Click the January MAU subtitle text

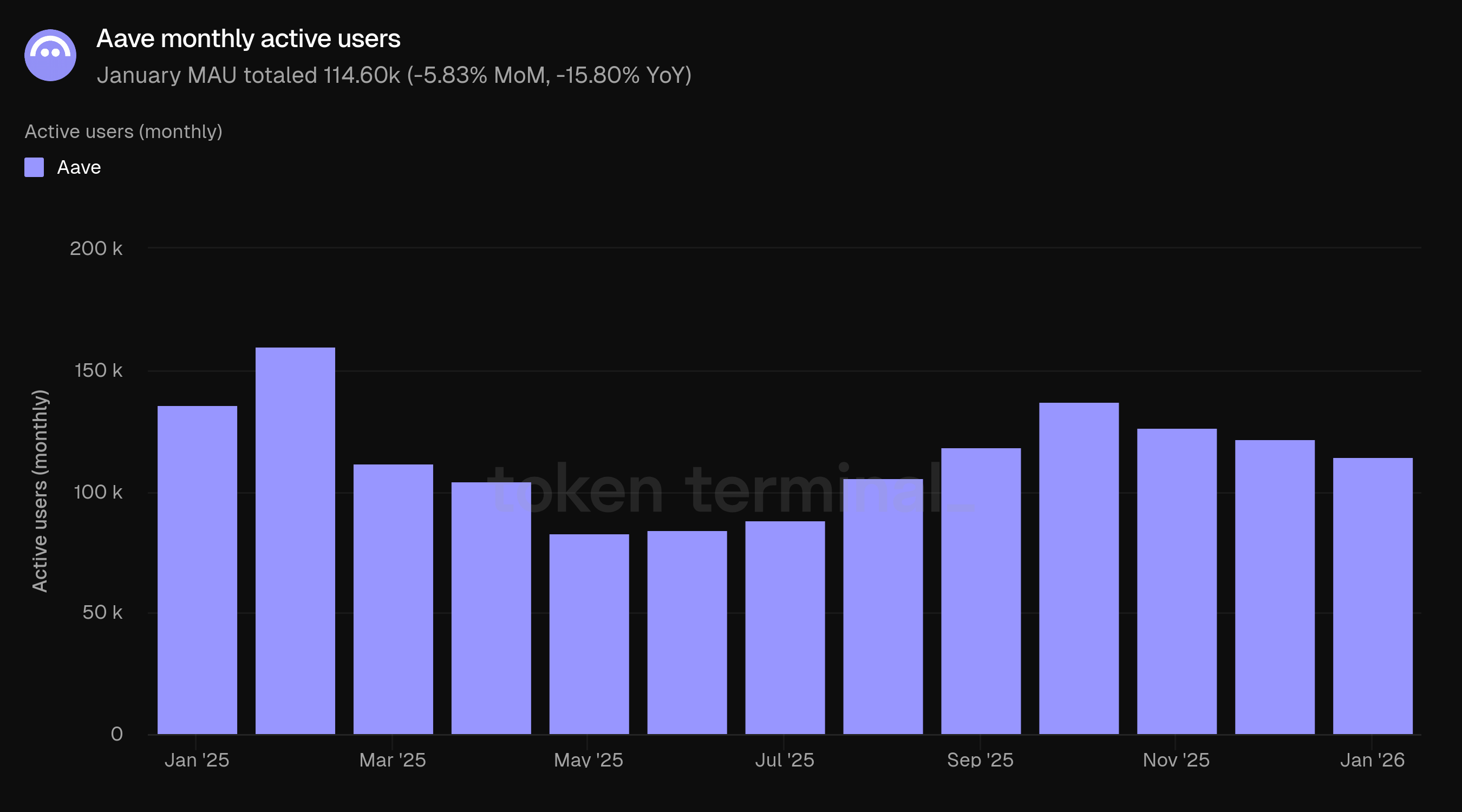click(x=394, y=75)
